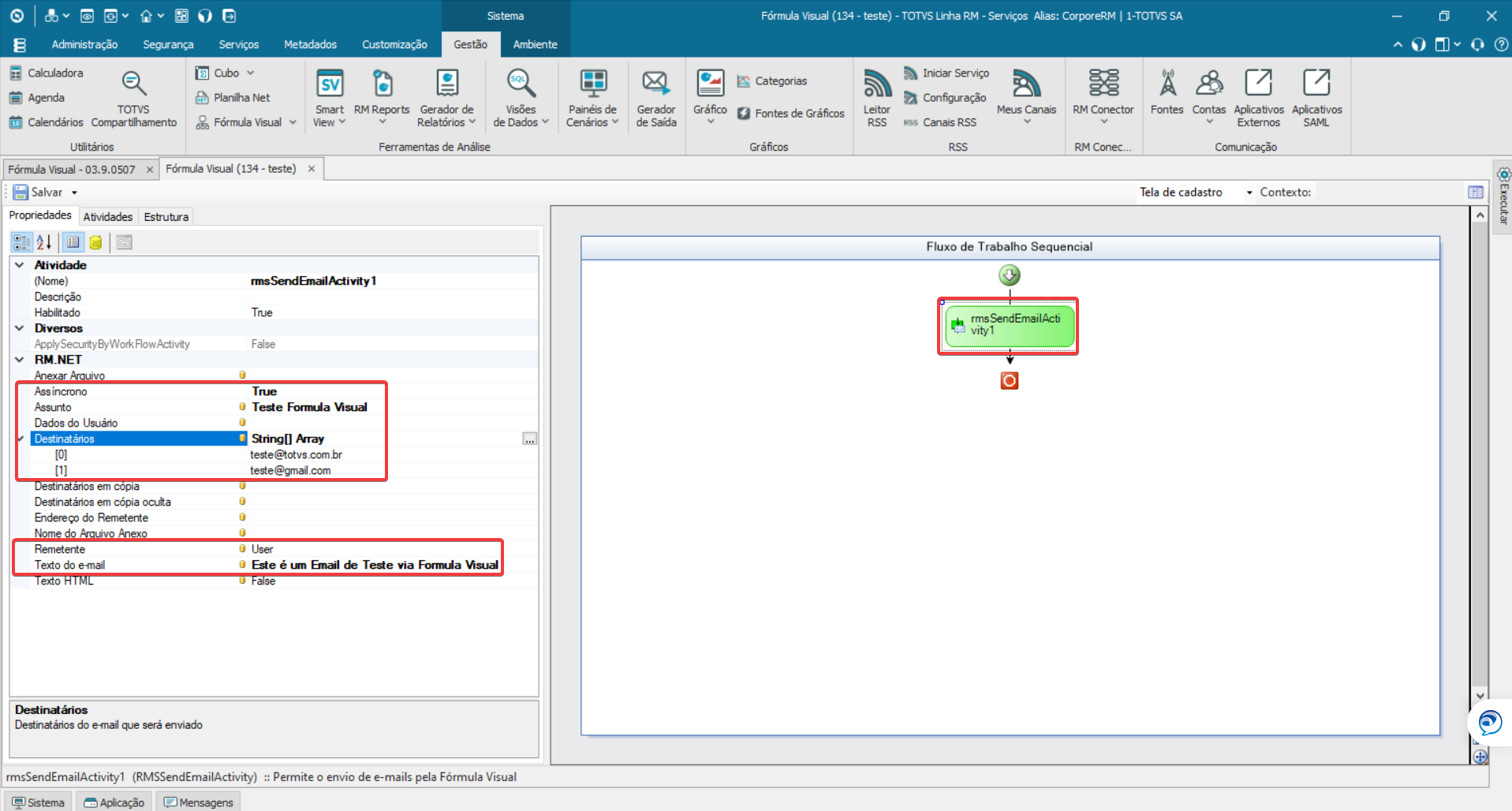Open TOTVS Compartilhamento
1512x811 pixels.
pos(133,99)
